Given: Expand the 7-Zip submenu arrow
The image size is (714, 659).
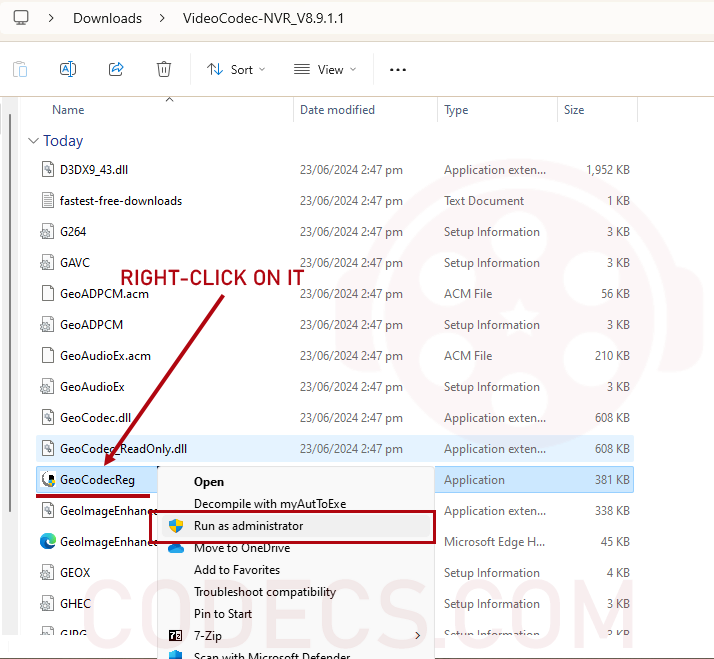Looking at the screenshot, I should 418,635.
